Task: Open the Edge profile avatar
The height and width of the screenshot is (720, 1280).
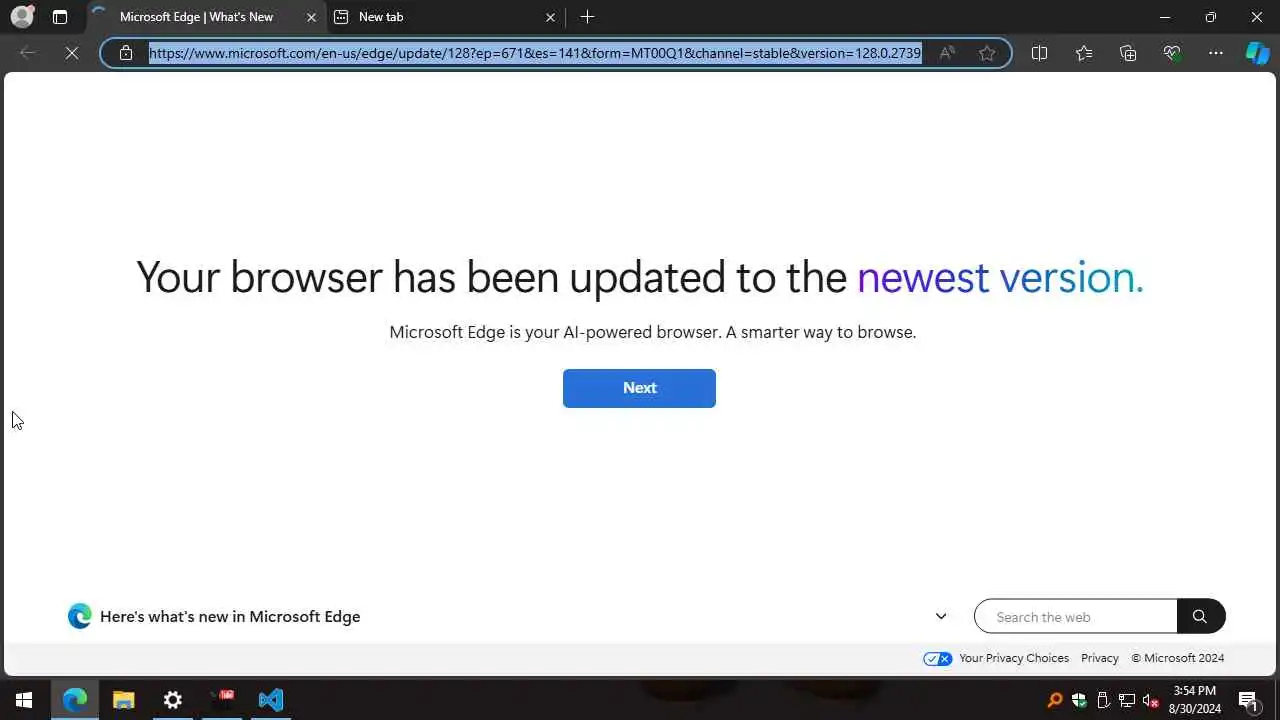Action: tap(22, 17)
